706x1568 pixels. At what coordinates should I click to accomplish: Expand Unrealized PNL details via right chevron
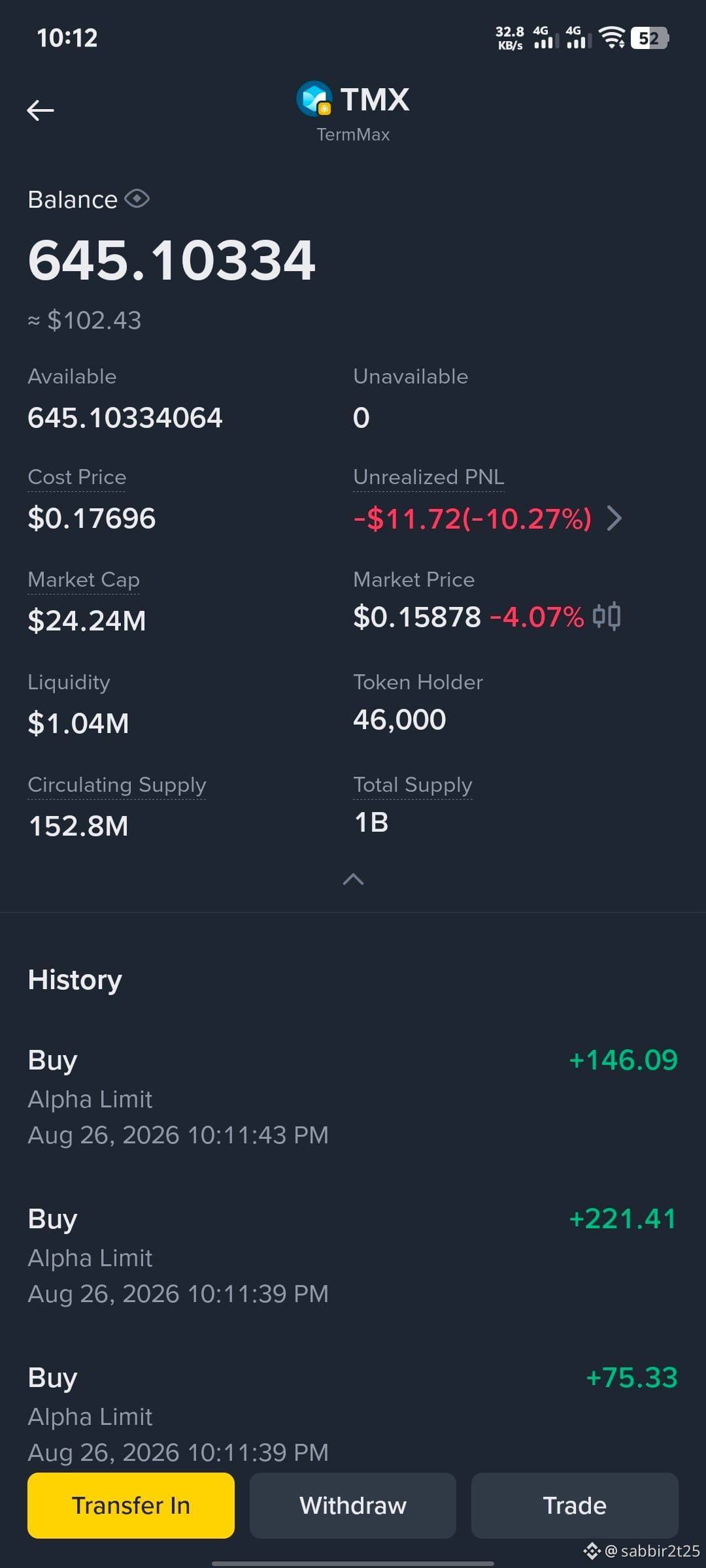(x=614, y=518)
